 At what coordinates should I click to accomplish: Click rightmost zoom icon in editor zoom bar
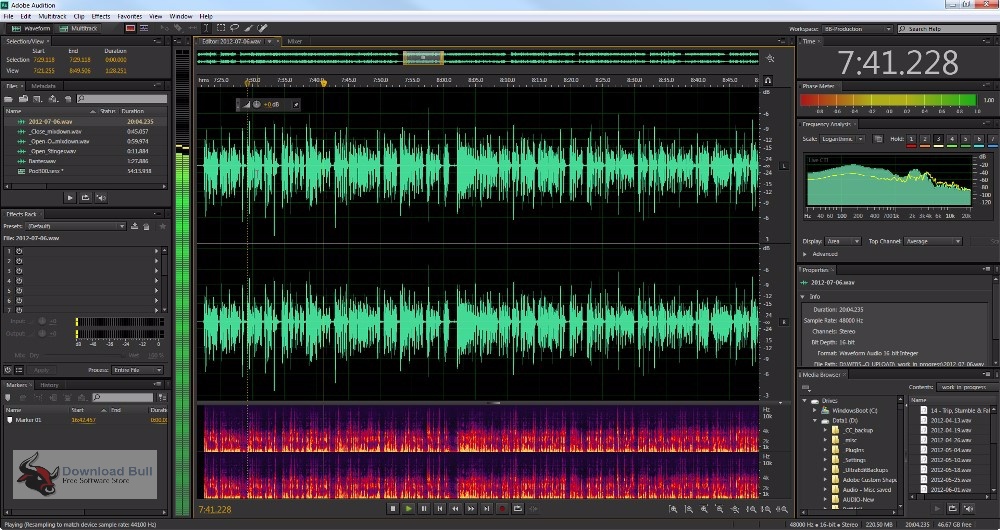[782, 509]
